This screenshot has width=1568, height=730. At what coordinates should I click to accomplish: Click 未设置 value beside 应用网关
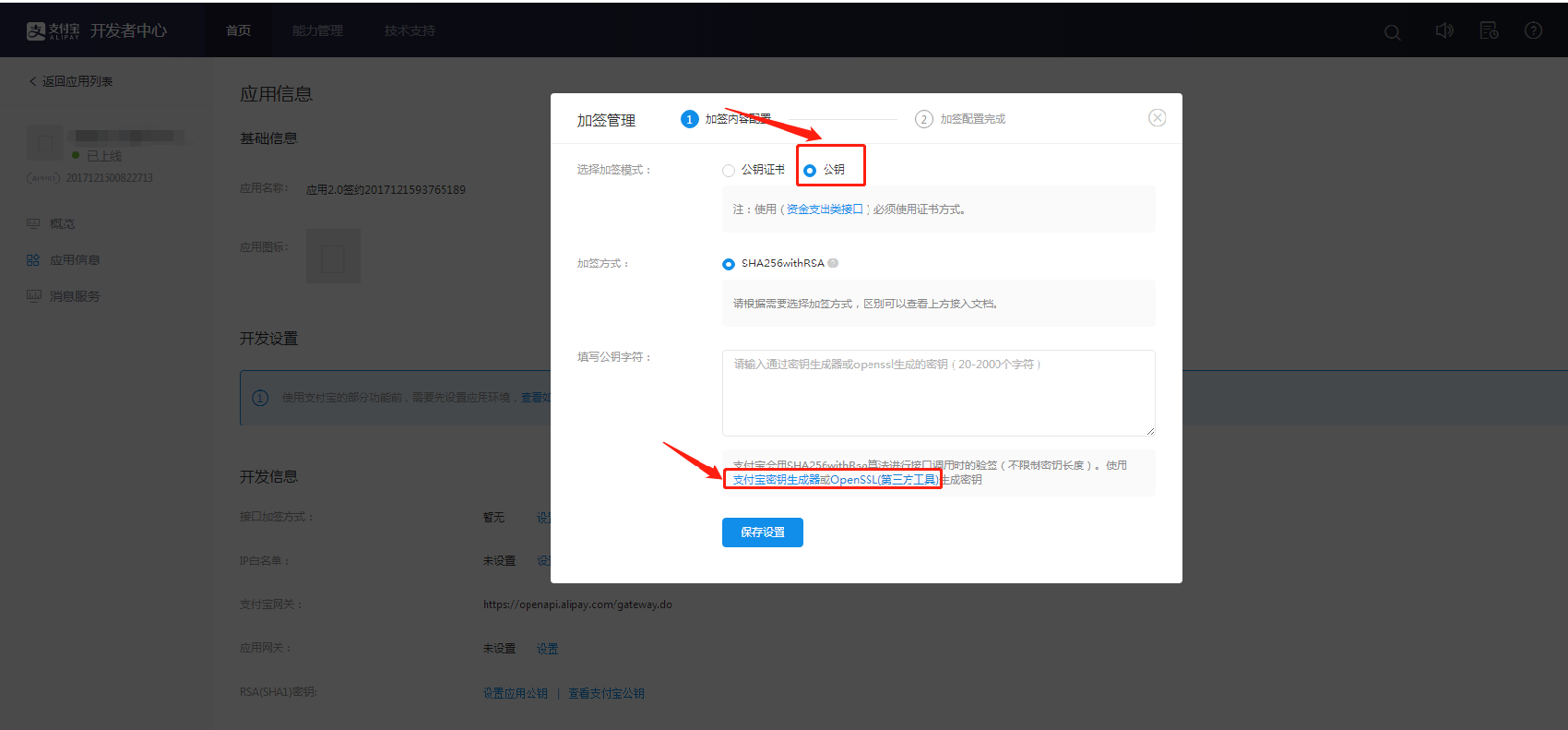[499, 649]
